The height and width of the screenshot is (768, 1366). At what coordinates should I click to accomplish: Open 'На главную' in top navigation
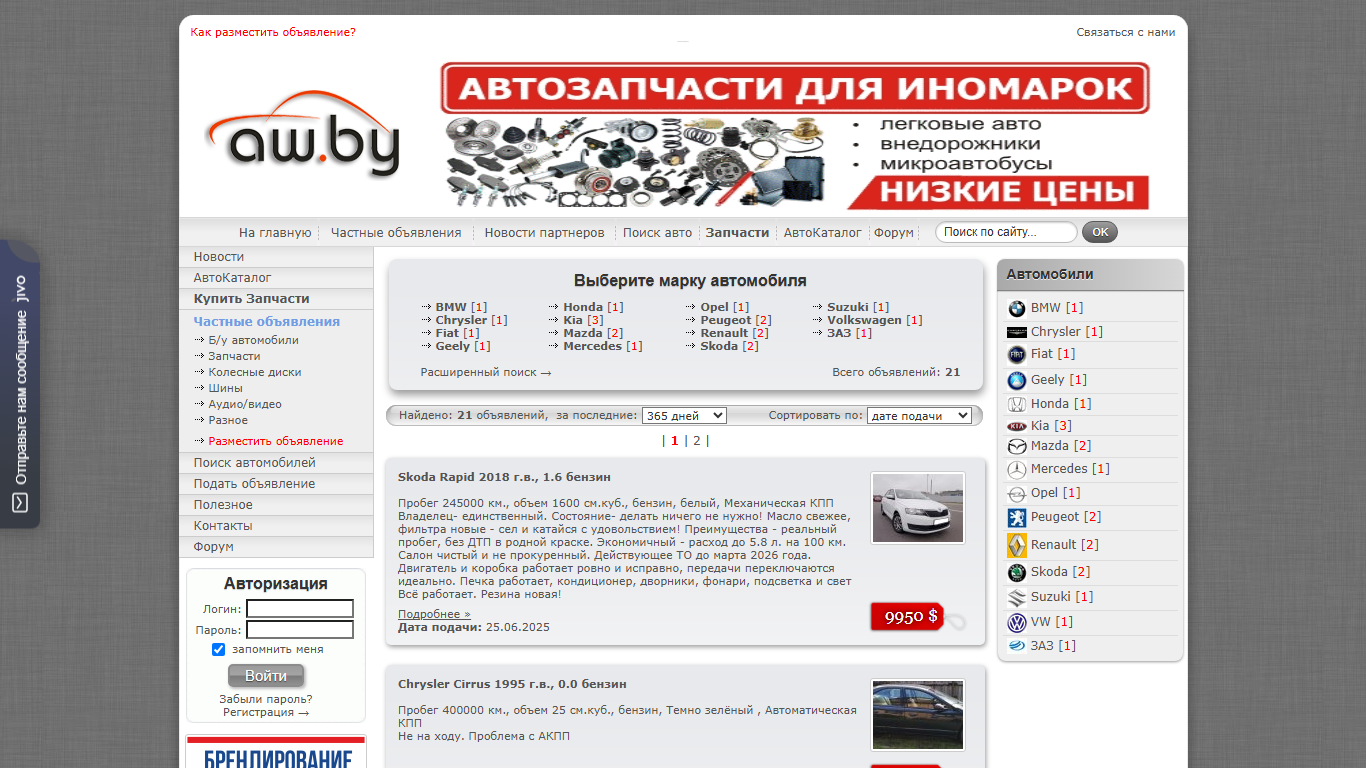pyautogui.click(x=275, y=233)
